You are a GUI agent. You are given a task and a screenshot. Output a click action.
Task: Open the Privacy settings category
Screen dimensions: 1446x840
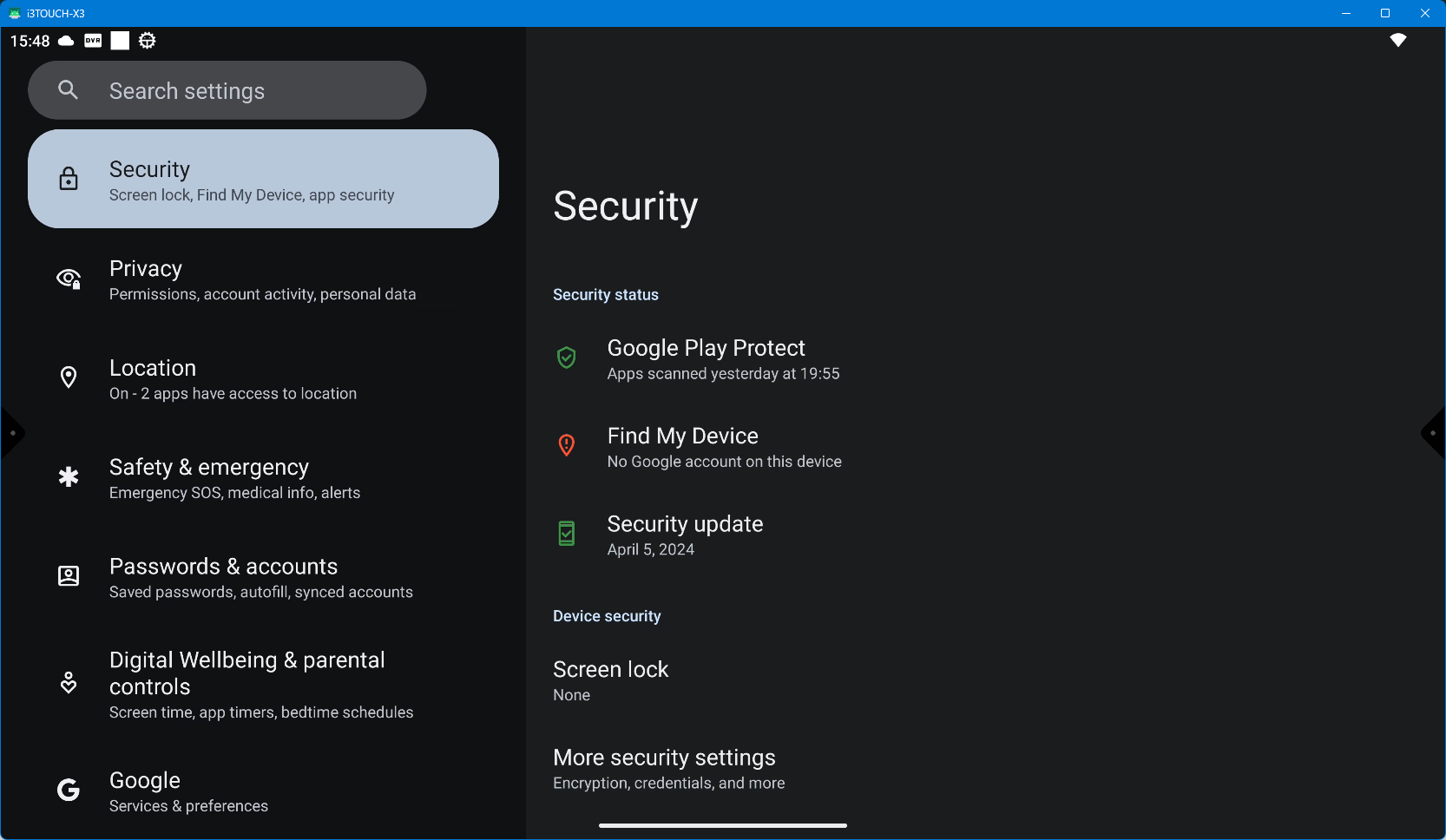click(262, 280)
